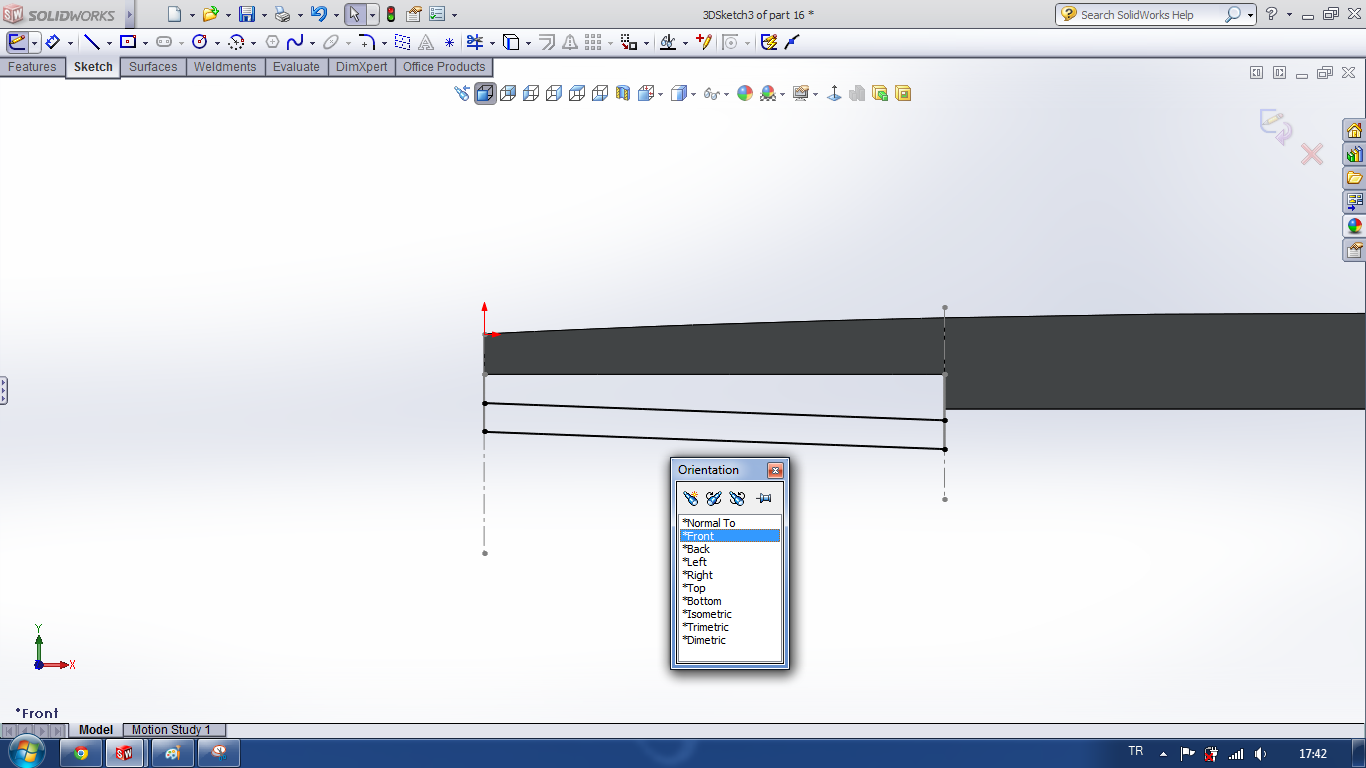Click the Save icon in top toolbar
Viewport: 1366px width, 768px height.
246,14
